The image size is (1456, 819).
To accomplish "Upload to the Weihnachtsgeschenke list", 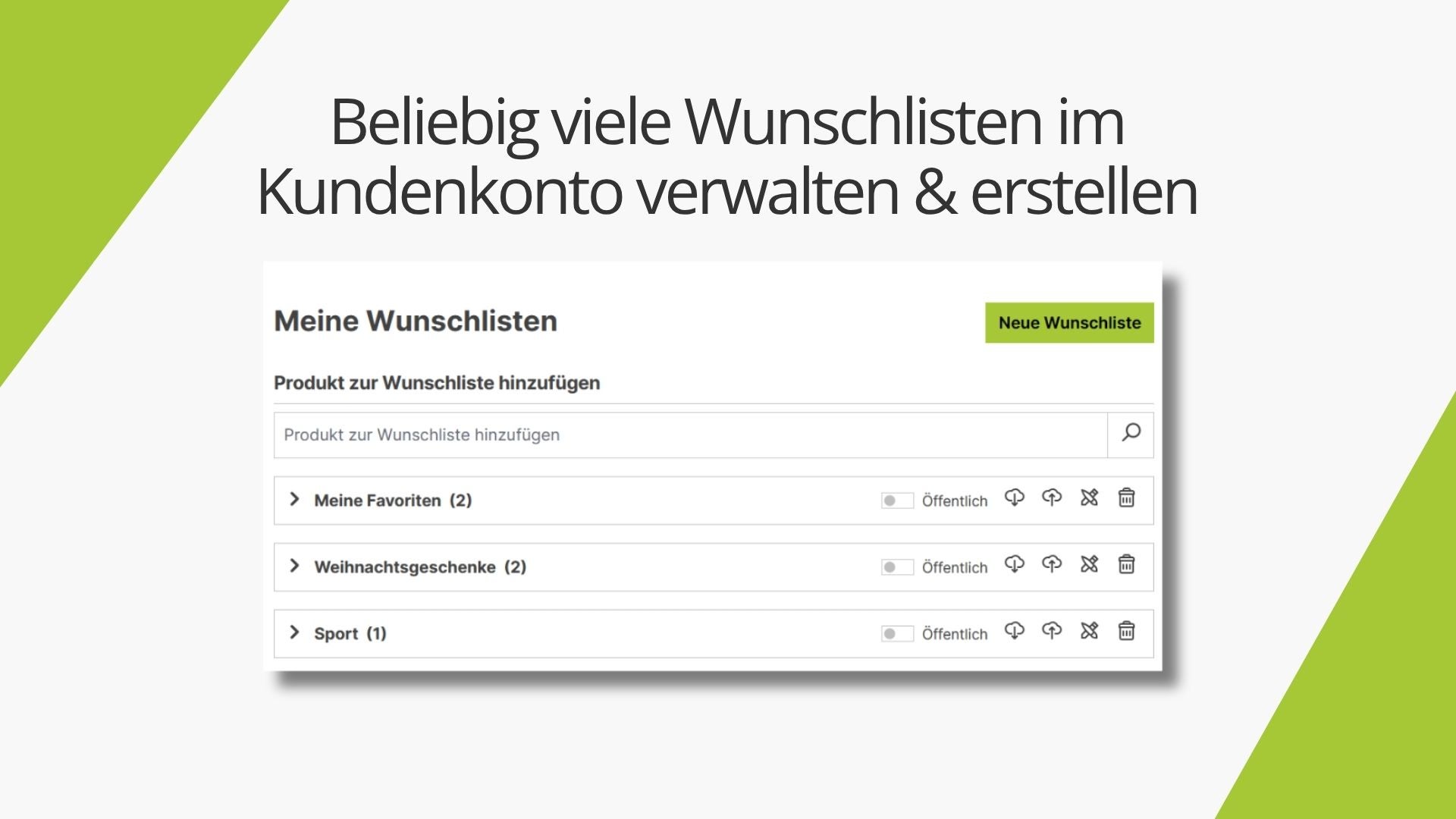I will (x=1052, y=564).
